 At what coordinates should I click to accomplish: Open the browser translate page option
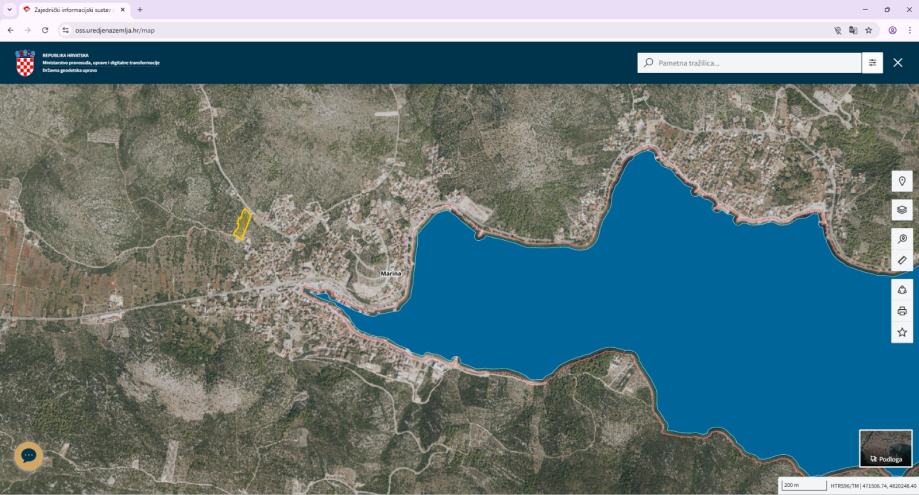coord(853,30)
